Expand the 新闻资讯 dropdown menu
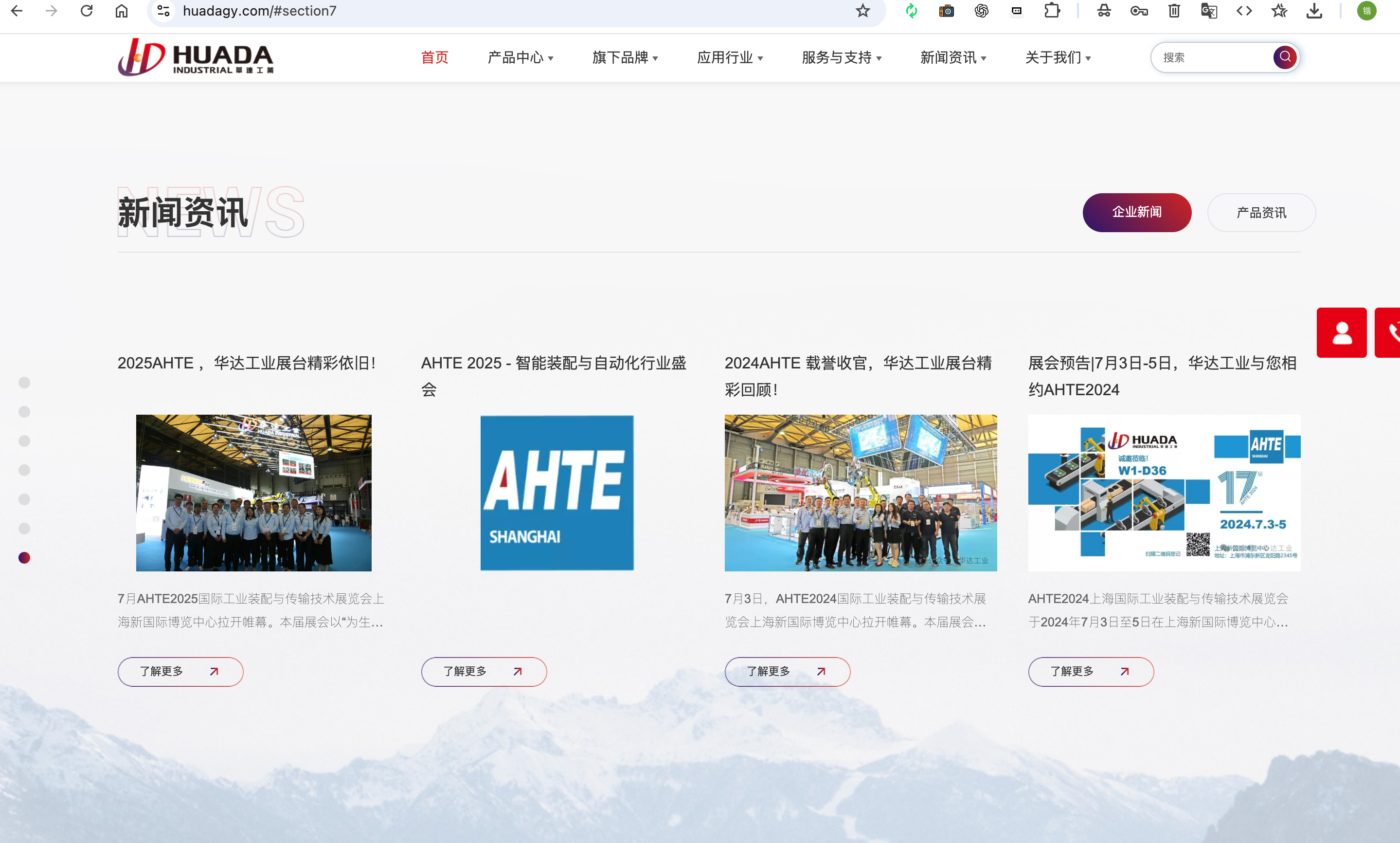1400x843 pixels. [953, 57]
